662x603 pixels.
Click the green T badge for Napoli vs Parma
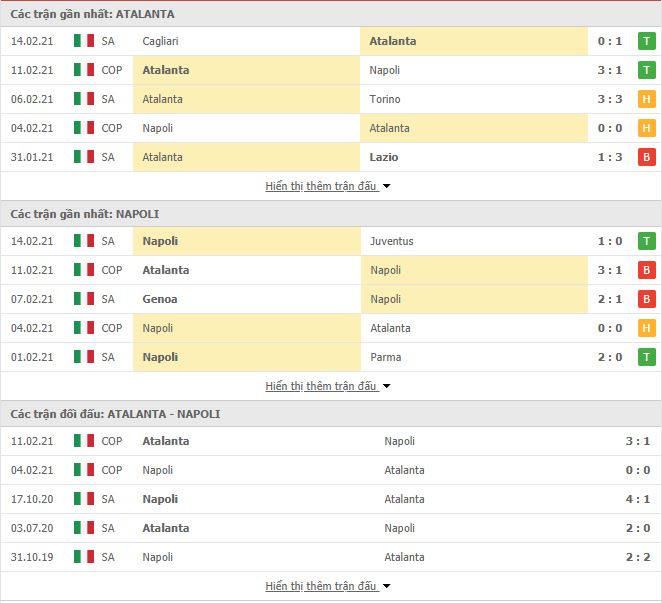pyautogui.click(x=646, y=357)
